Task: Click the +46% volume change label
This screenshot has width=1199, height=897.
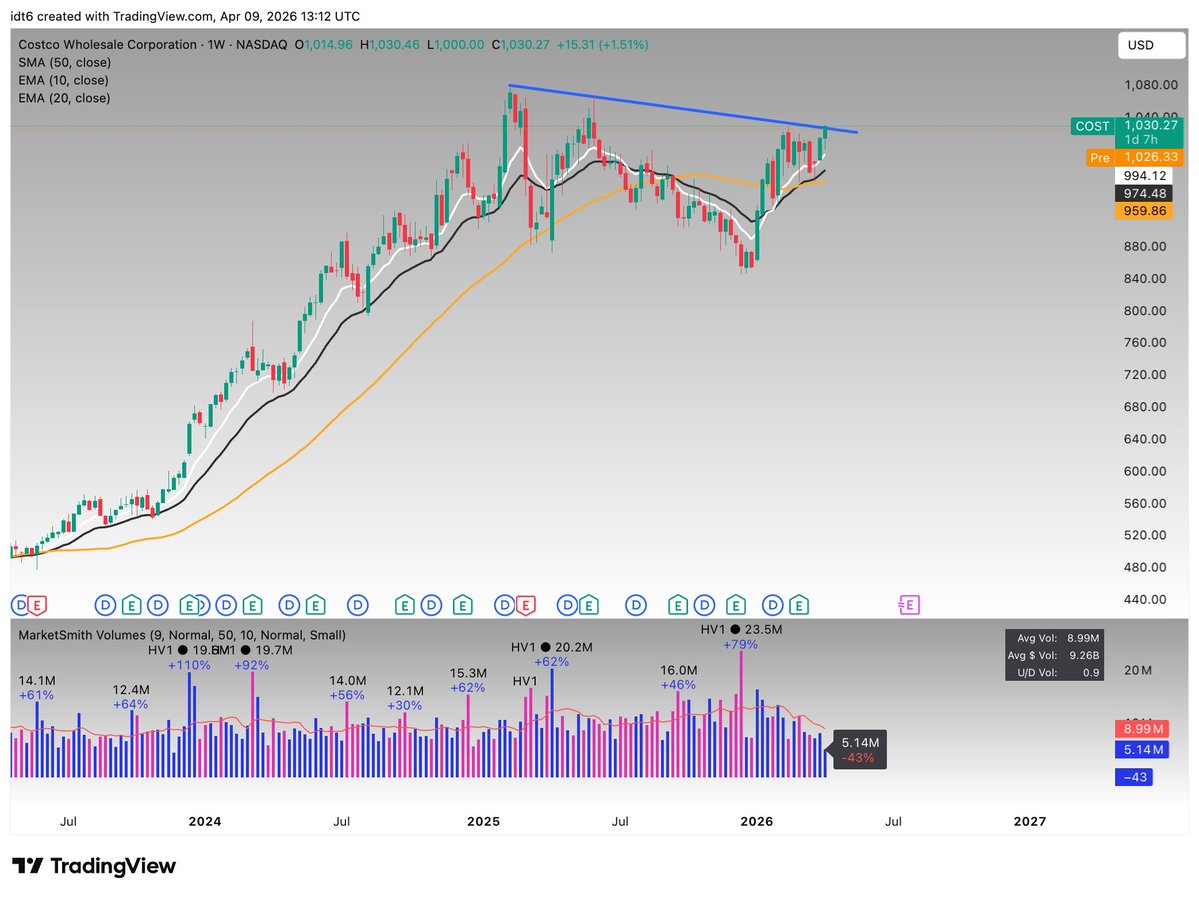Action: (x=678, y=685)
